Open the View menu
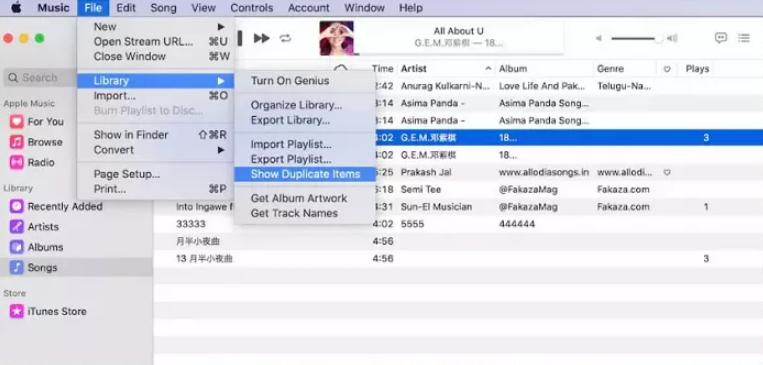Screen dimensions: 763x365 coord(203,8)
